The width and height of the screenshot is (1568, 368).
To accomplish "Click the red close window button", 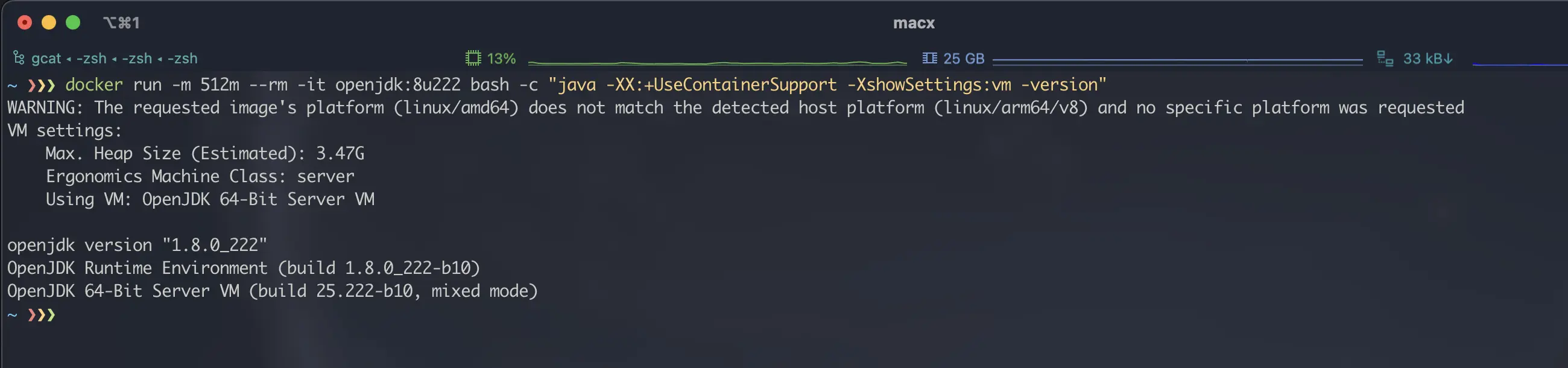I will pos(24,22).
